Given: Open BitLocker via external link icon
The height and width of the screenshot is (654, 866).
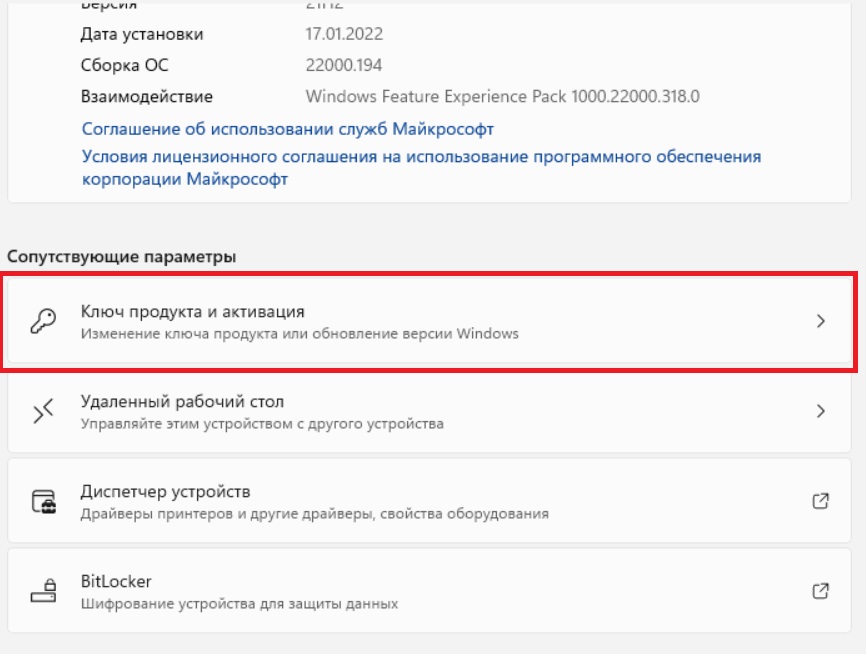Looking at the screenshot, I should [x=821, y=590].
